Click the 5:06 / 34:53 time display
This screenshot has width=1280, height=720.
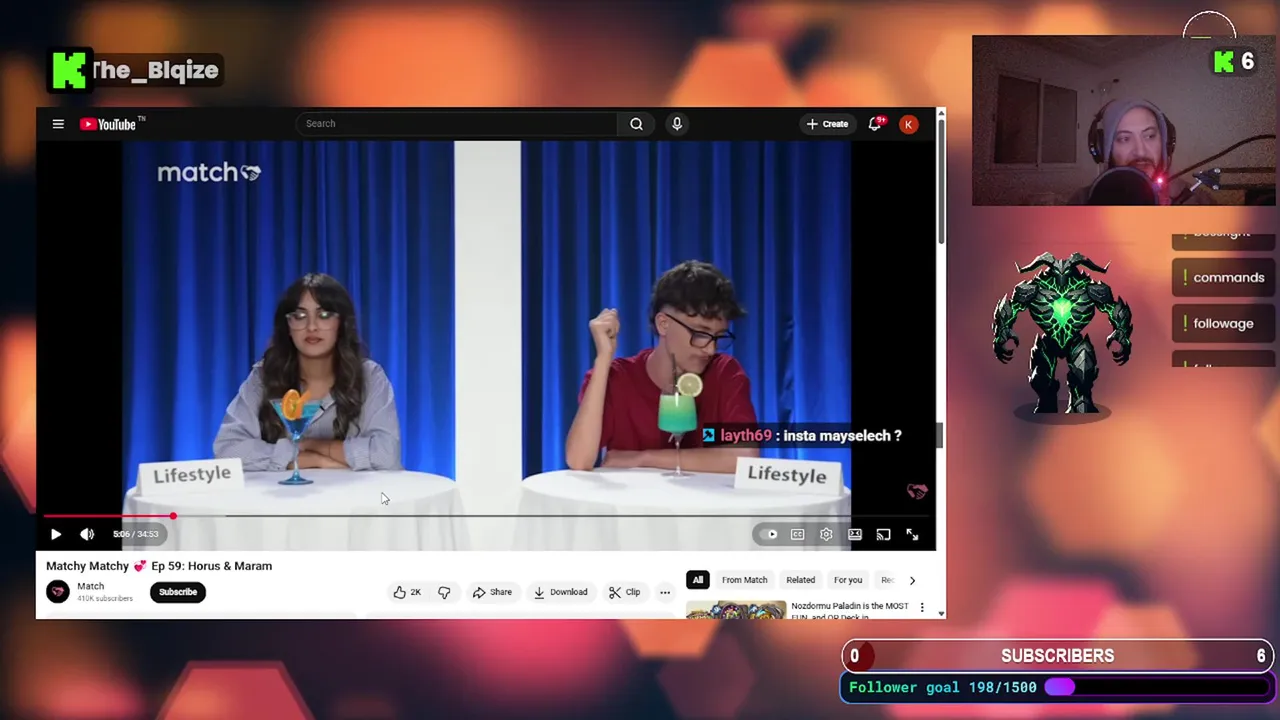pyautogui.click(x=135, y=535)
